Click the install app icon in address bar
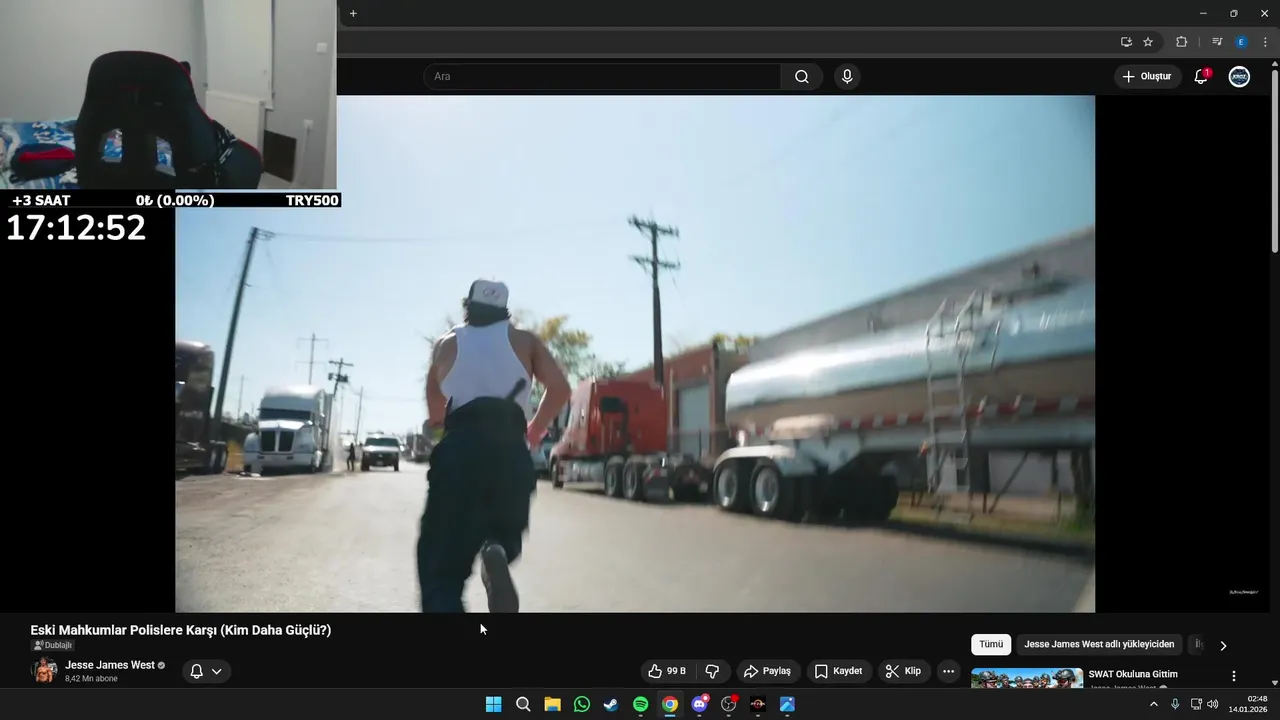The width and height of the screenshot is (1280, 720). [1126, 42]
